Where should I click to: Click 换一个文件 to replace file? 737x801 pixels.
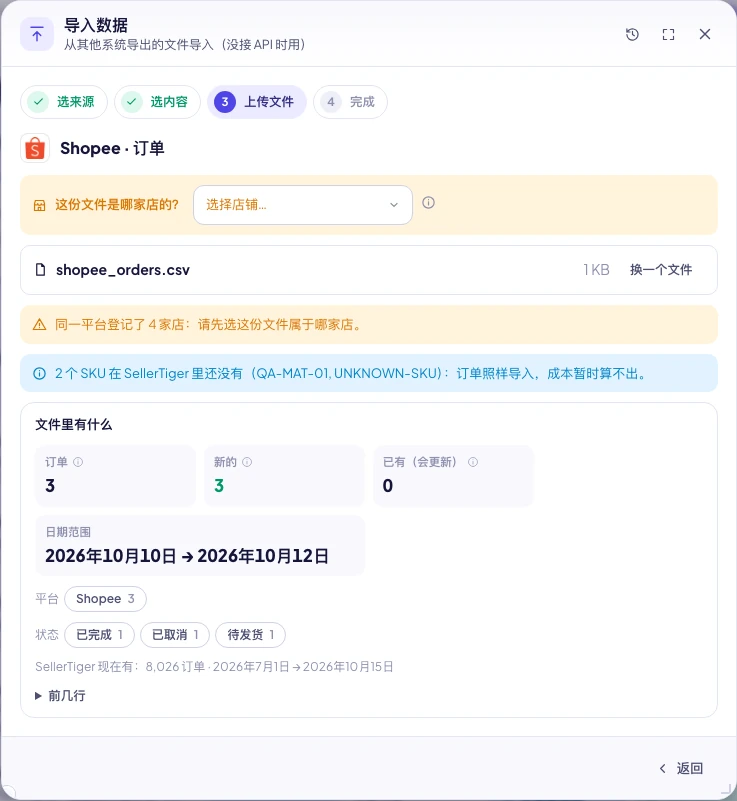(x=661, y=270)
